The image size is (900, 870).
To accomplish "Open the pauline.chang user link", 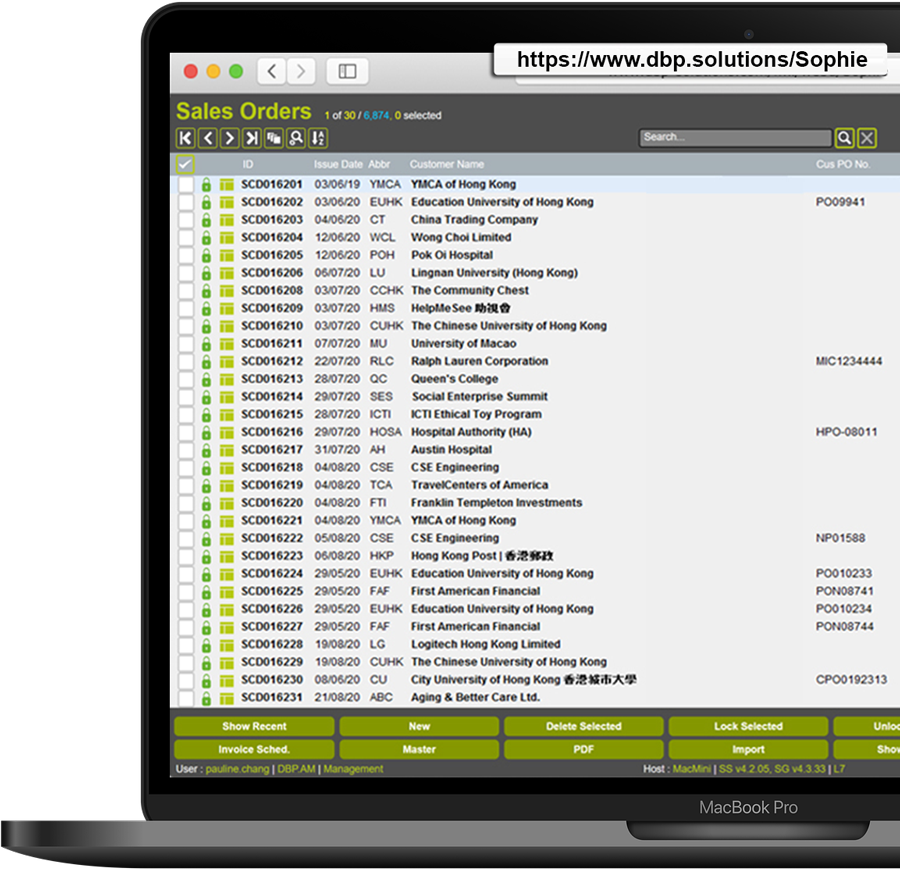I will (239, 769).
